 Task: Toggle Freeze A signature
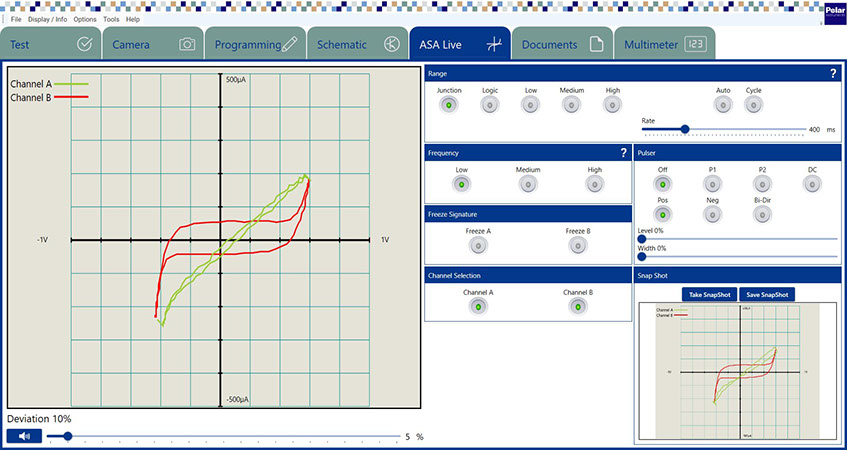point(478,246)
